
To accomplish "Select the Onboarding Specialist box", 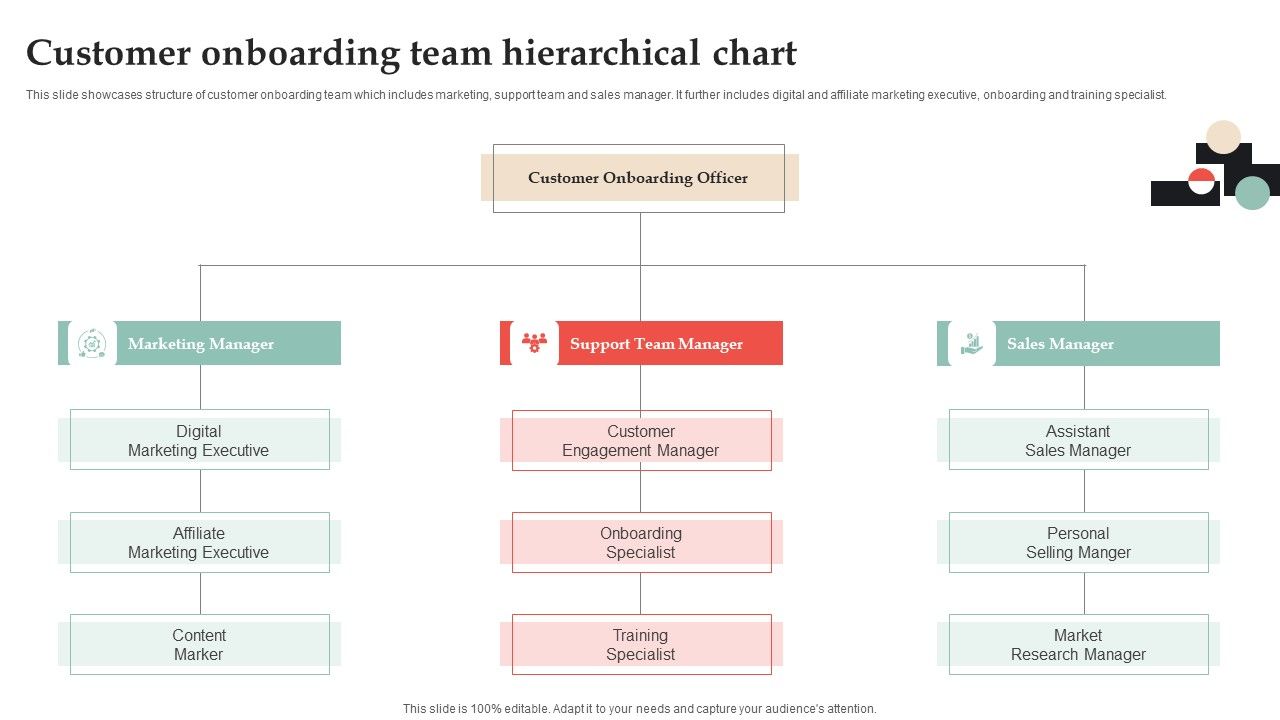I will [641, 542].
